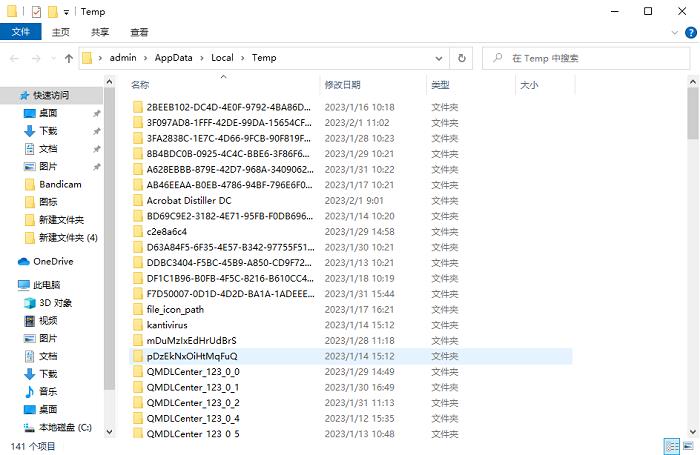Select 文档 under 此电脑
The image size is (700, 455).
coord(48,356)
